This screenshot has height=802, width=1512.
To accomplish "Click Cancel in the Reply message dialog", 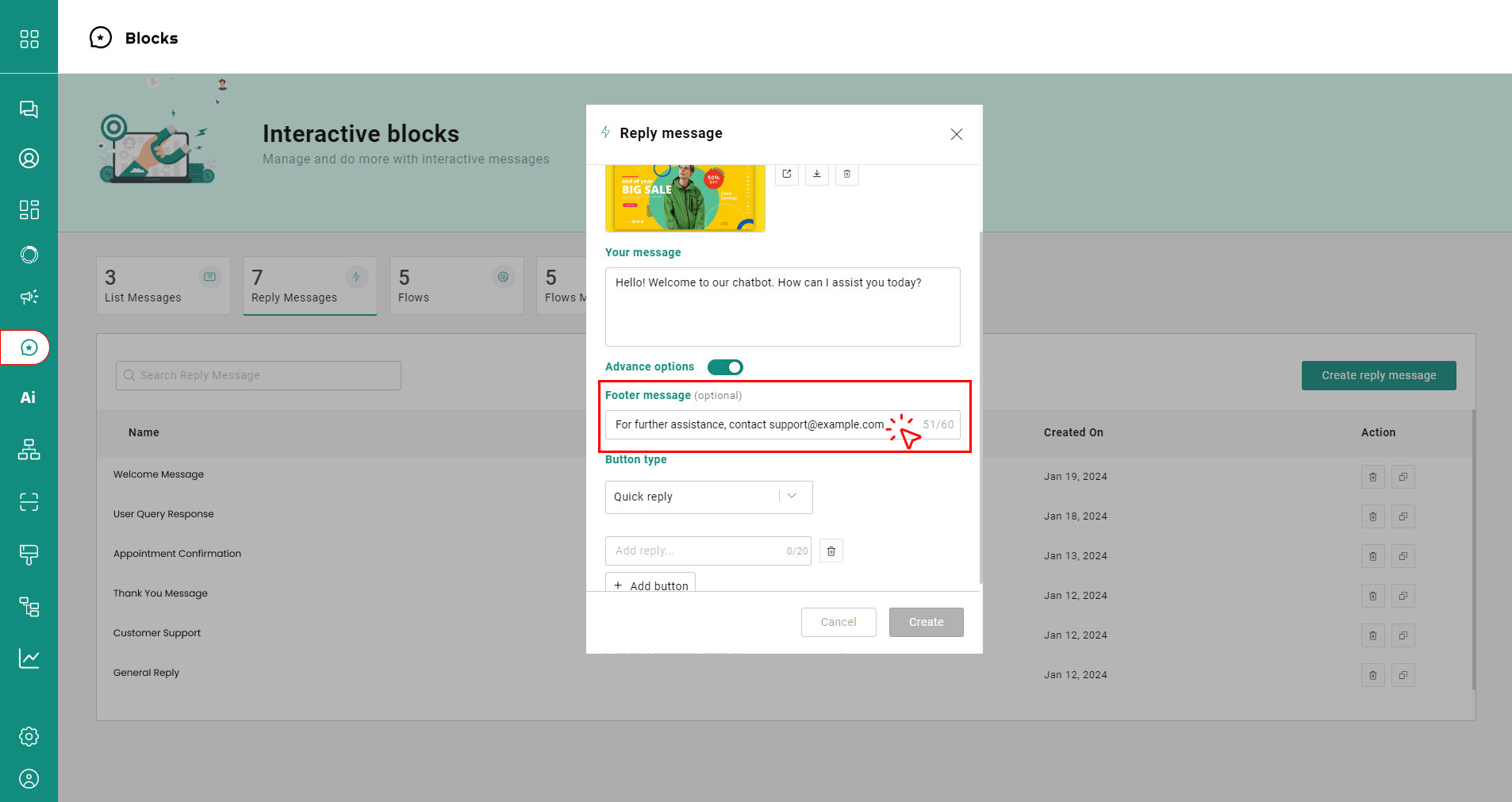I will 838,622.
